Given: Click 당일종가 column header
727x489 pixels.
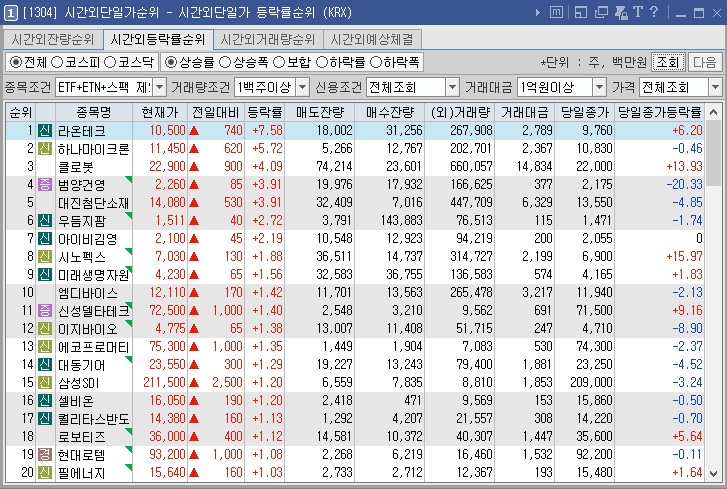Looking at the screenshot, I should point(585,112).
